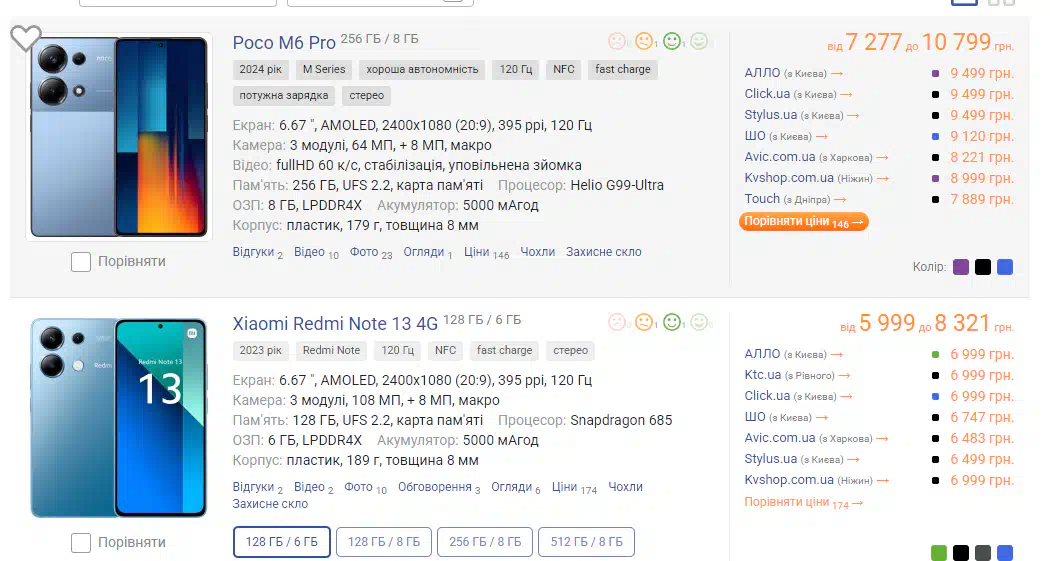1050x561 pixels.
Task: Tick Порівняти checkbox under Redmi Note 13
Action: click(81, 543)
